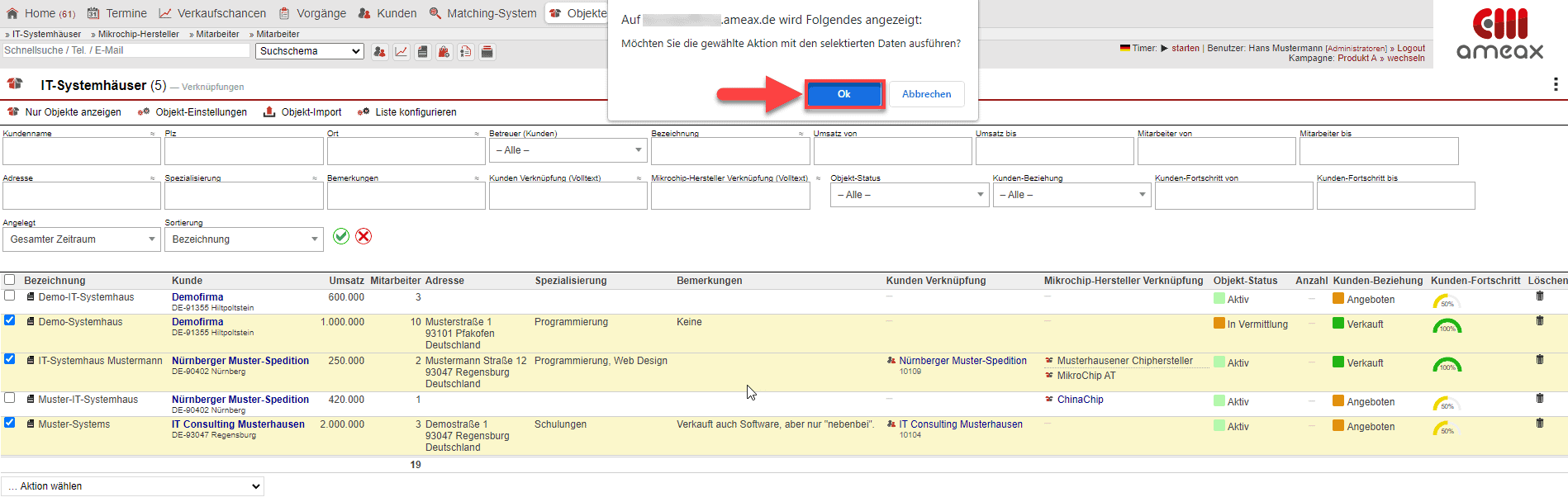Click the 100% progress gauge for IT-Systemhaus Mustermann
1568x502 pixels.
[1447, 364]
